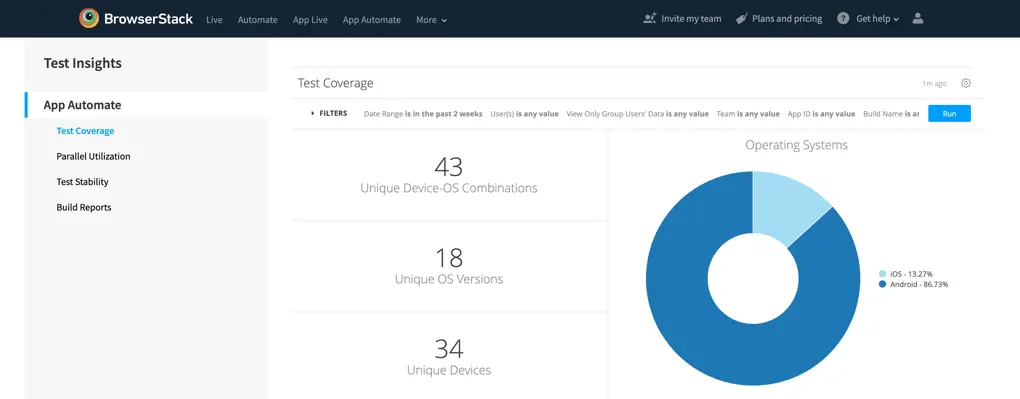This screenshot has height=399, width=1020.
Task: Click the 18 Unique OS Versions value
Action: [x=449, y=258]
